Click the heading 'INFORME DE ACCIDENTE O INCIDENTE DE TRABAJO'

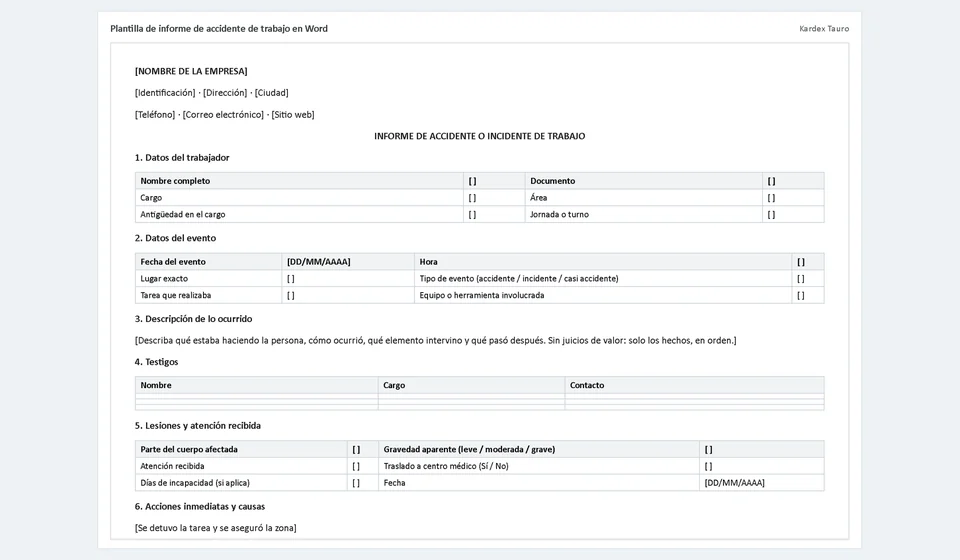coord(479,136)
